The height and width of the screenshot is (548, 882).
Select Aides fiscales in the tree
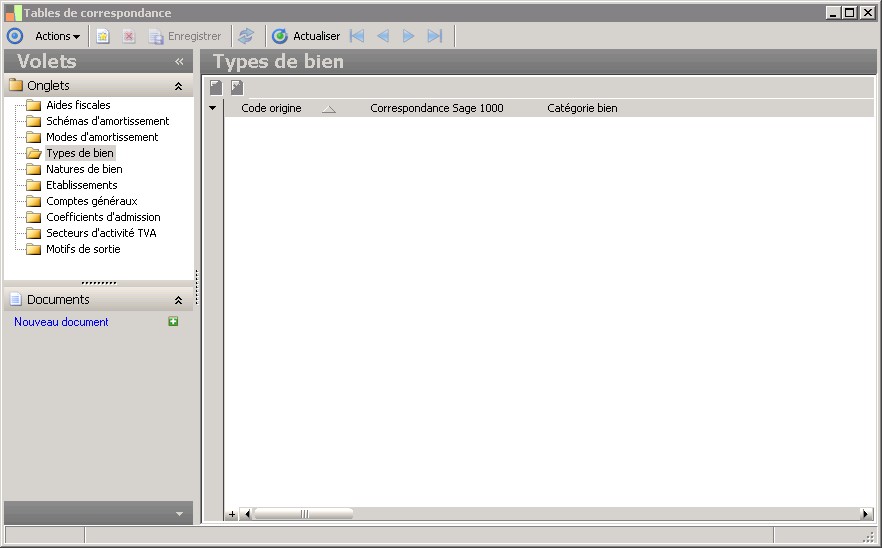pyautogui.click(x=78, y=105)
